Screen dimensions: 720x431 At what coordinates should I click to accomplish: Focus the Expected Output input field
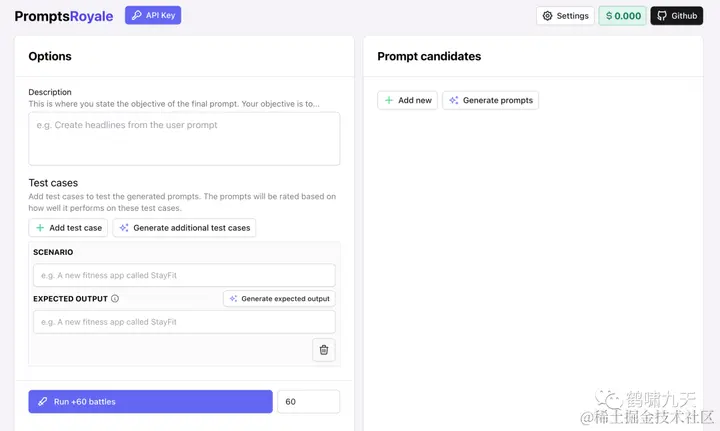pyautogui.click(x=184, y=322)
